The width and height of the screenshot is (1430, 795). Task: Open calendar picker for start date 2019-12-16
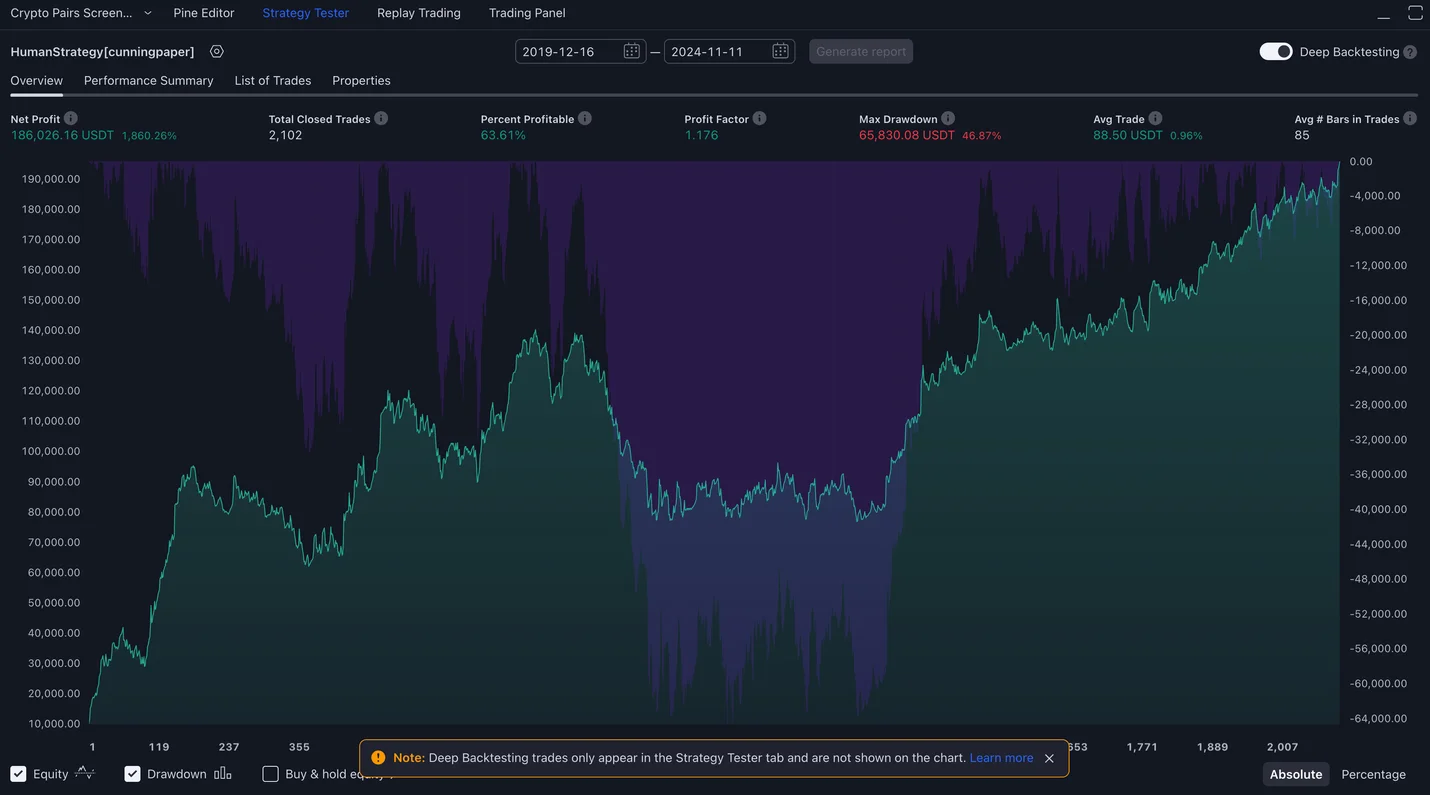[x=631, y=51]
